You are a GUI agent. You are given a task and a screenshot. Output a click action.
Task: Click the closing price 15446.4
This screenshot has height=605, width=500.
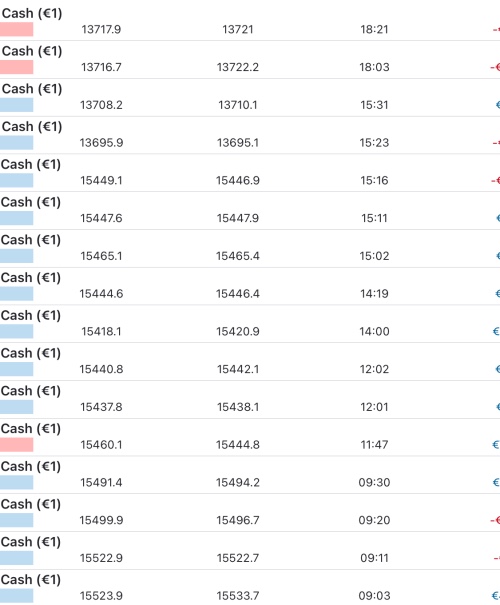[x=238, y=294]
